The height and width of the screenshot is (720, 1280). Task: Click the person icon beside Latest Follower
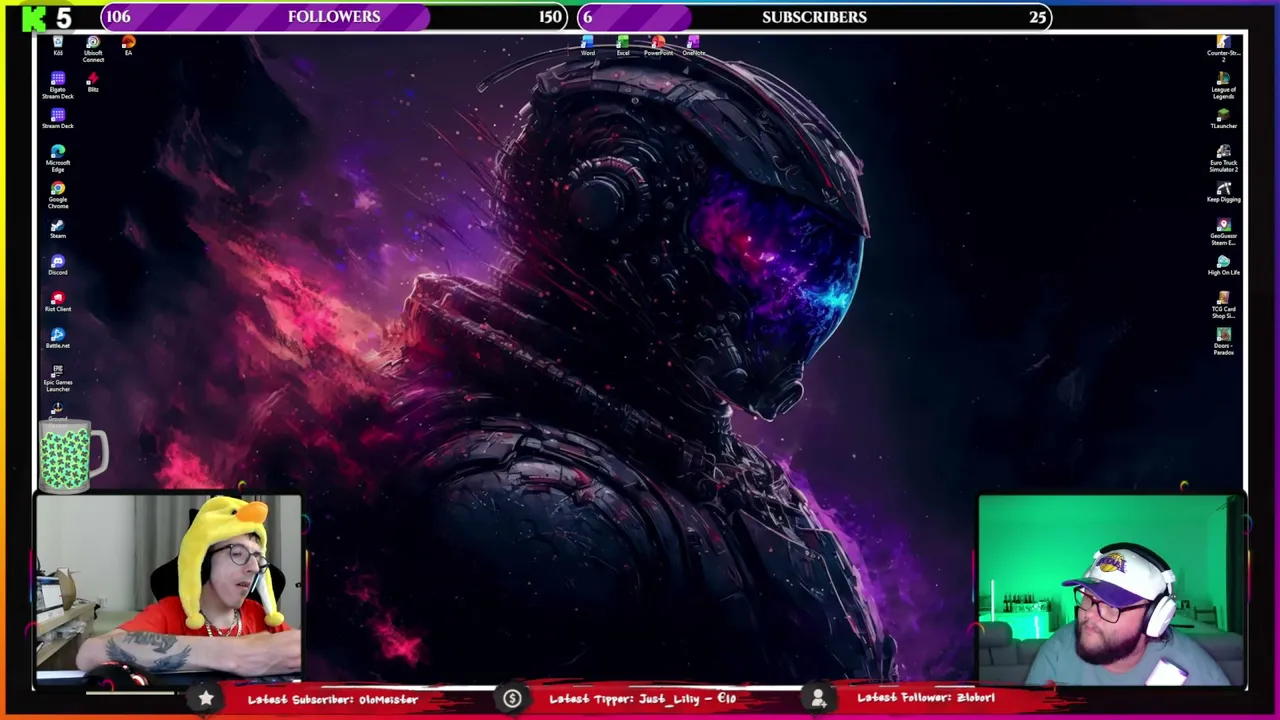[x=818, y=699]
